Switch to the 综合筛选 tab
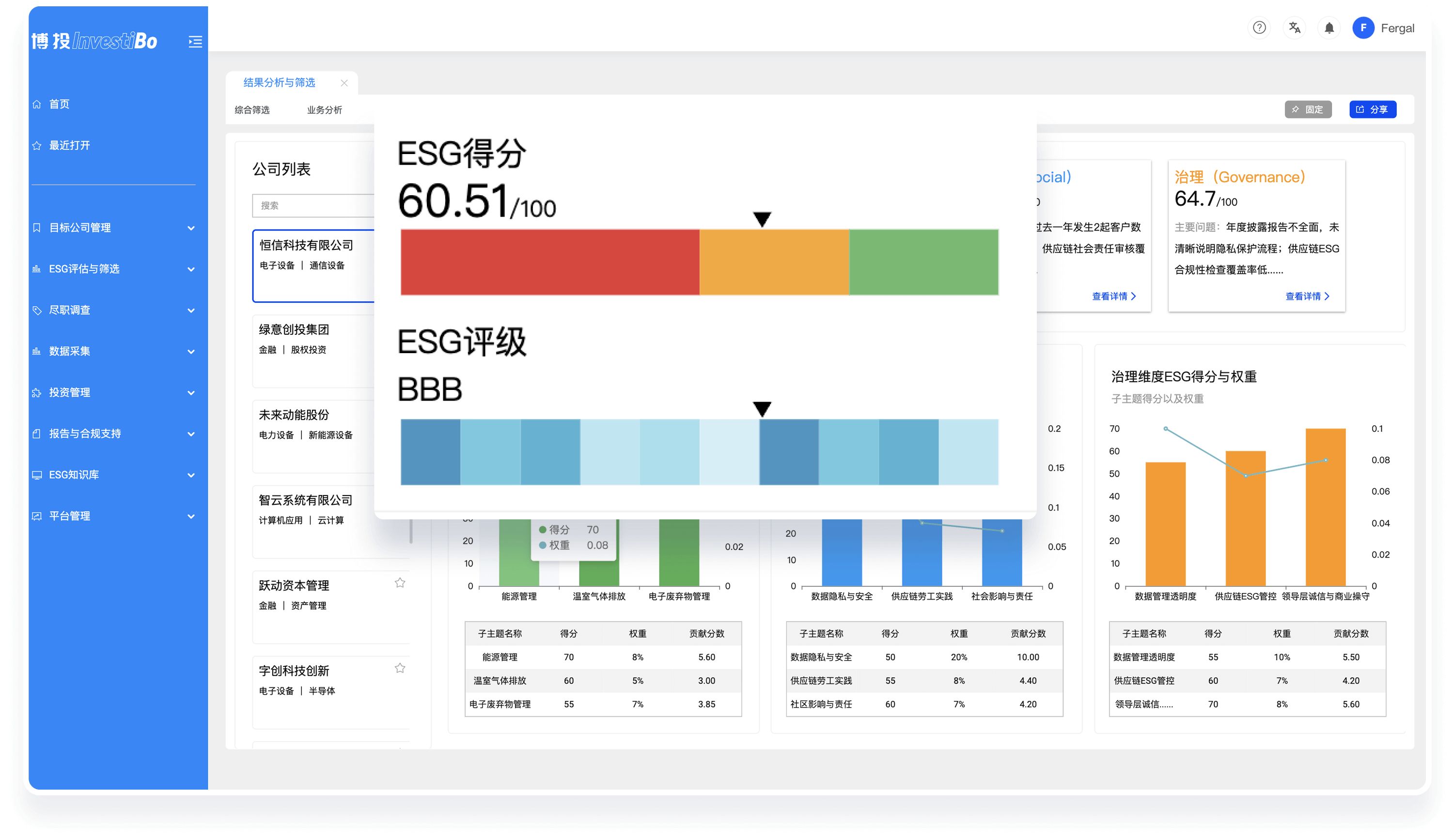Viewport: 1454px width, 840px height. coord(252,109)
